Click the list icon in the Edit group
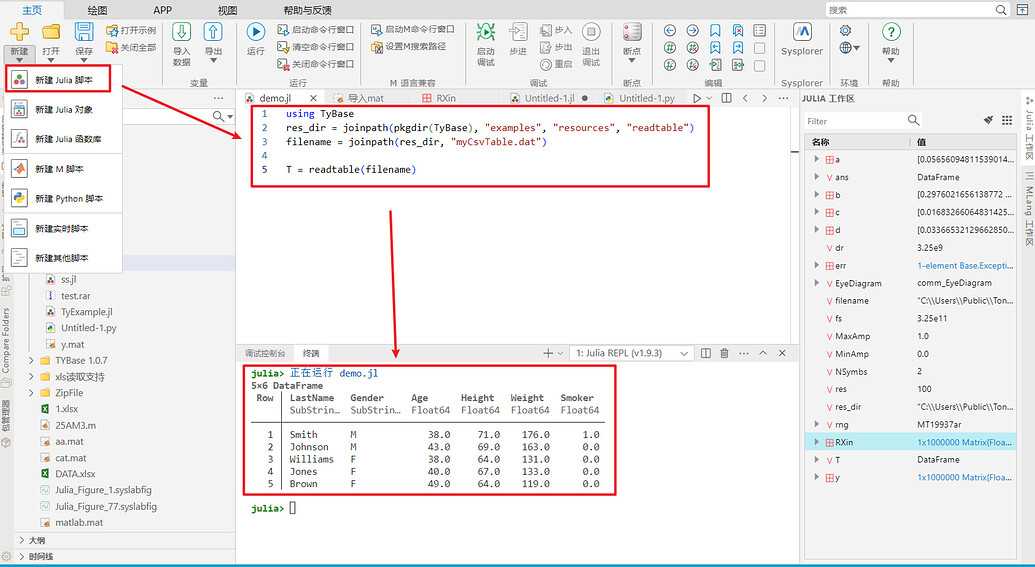The width and height of the screenshot is (1035, 567). pos(760,30)
